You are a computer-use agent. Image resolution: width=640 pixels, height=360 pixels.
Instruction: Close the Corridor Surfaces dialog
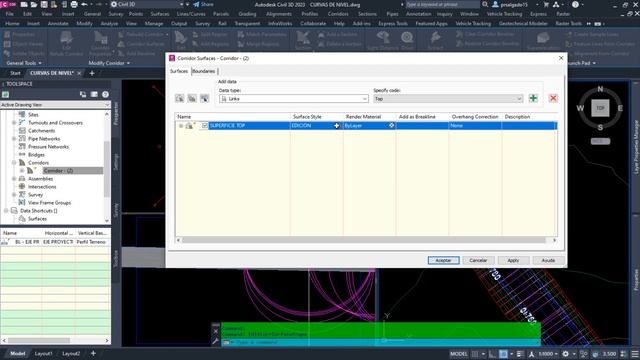561,58
